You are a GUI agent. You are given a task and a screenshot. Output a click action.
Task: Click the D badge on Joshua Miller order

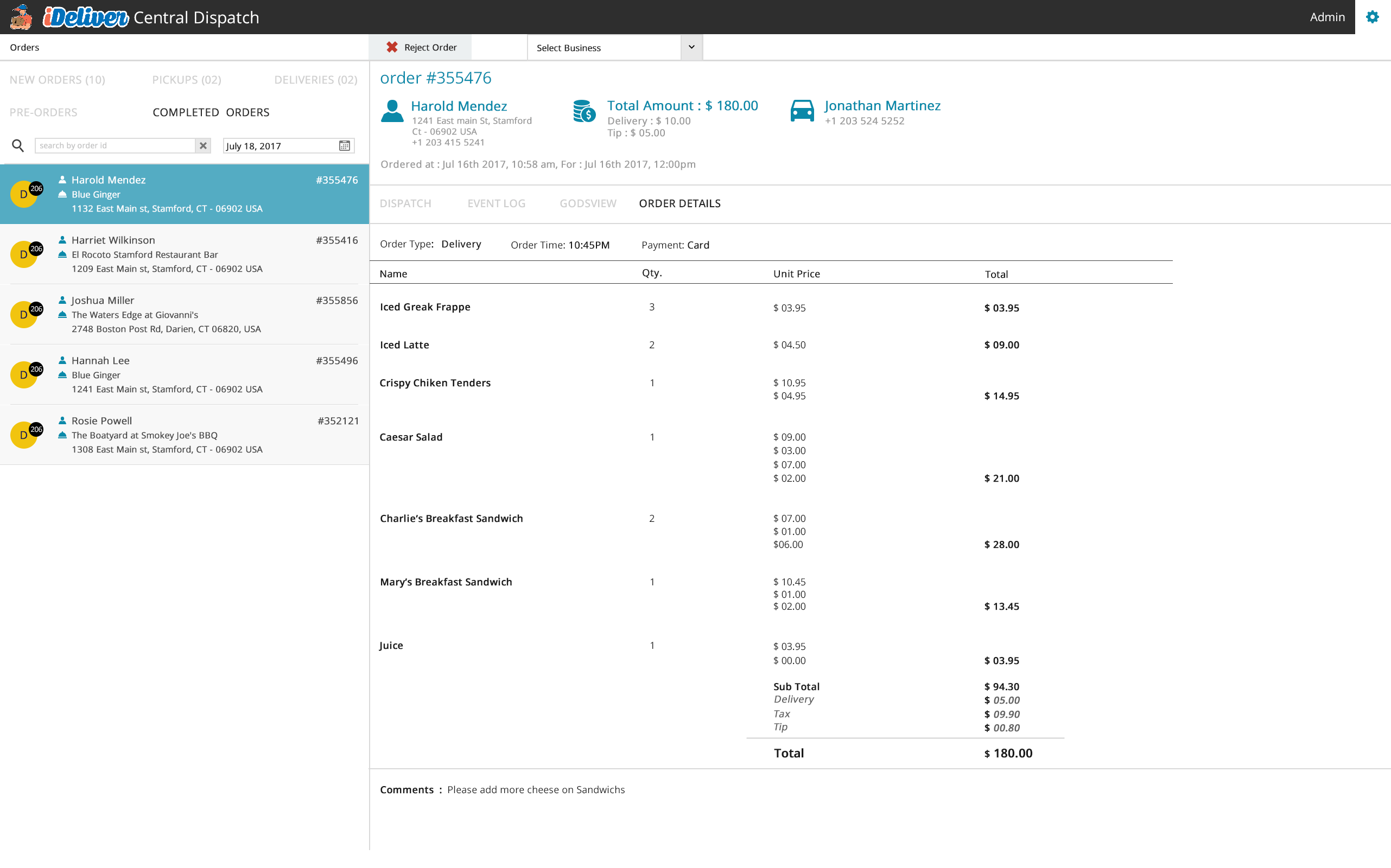click(x=24, y=315)
